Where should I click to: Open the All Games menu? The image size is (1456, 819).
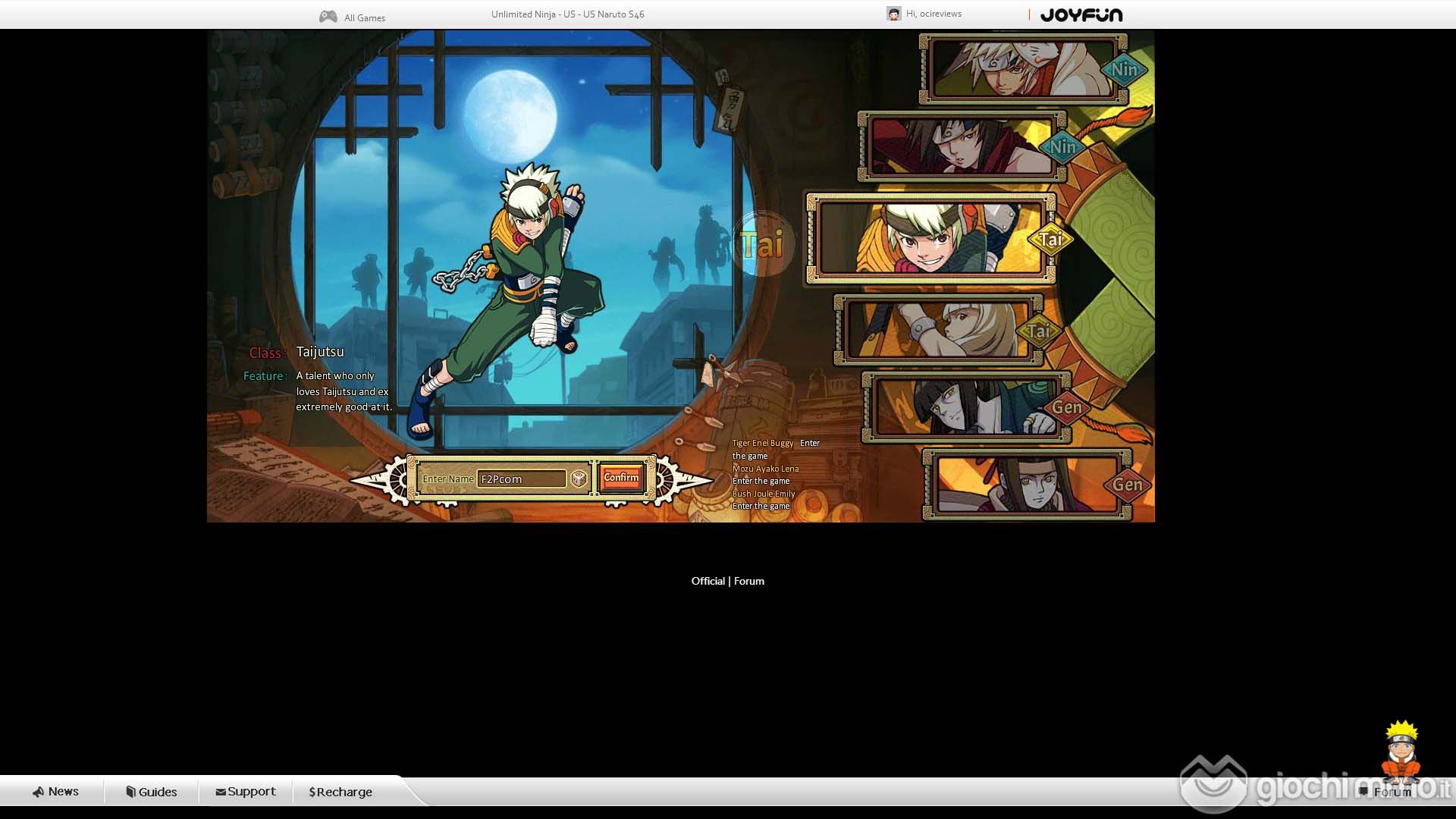tap(364, 17)
